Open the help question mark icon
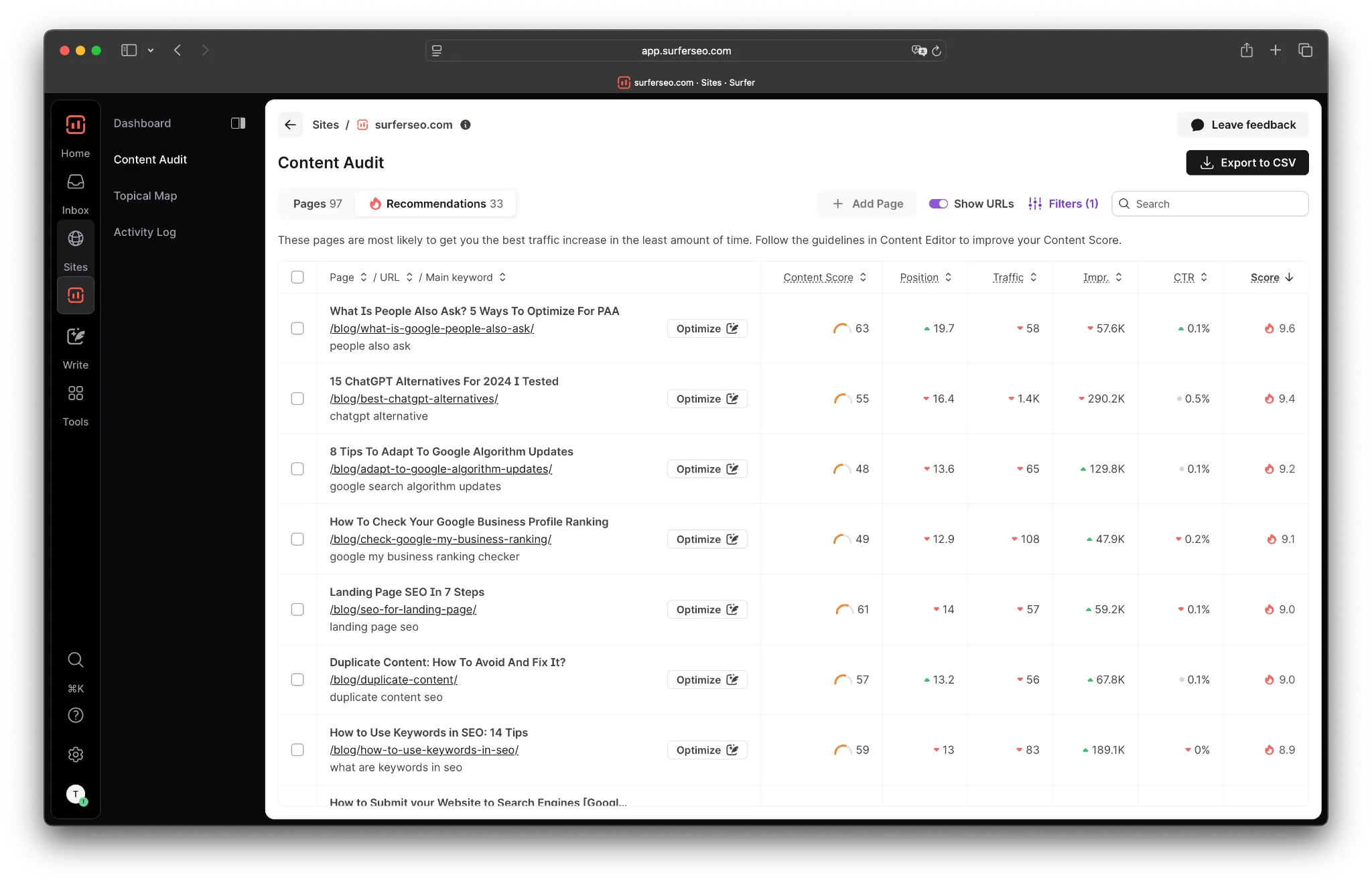1372x884 pixels. click(76, 716)
